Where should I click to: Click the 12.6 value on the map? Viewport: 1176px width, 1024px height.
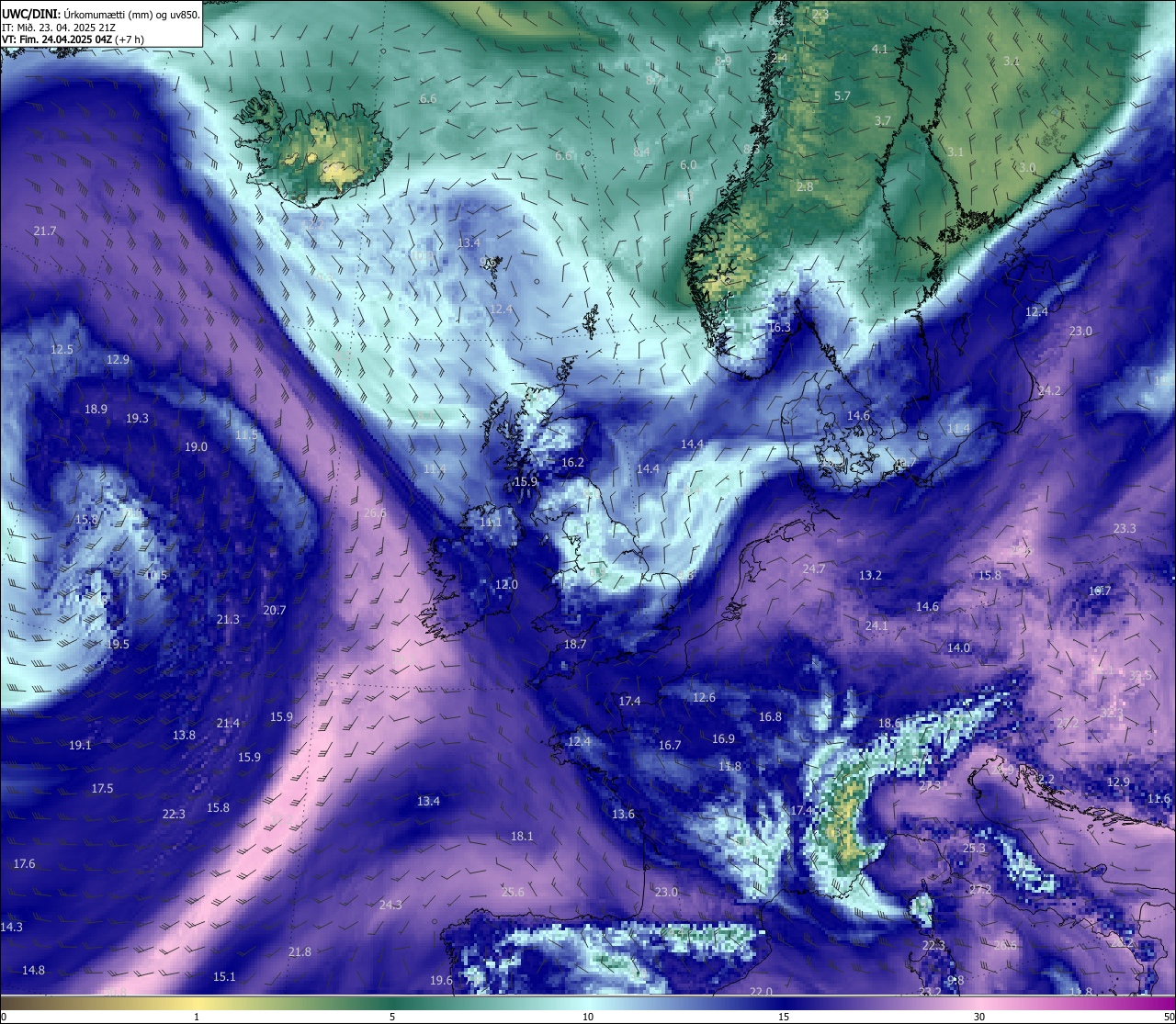pyautogui.click(x=704, y=698)
